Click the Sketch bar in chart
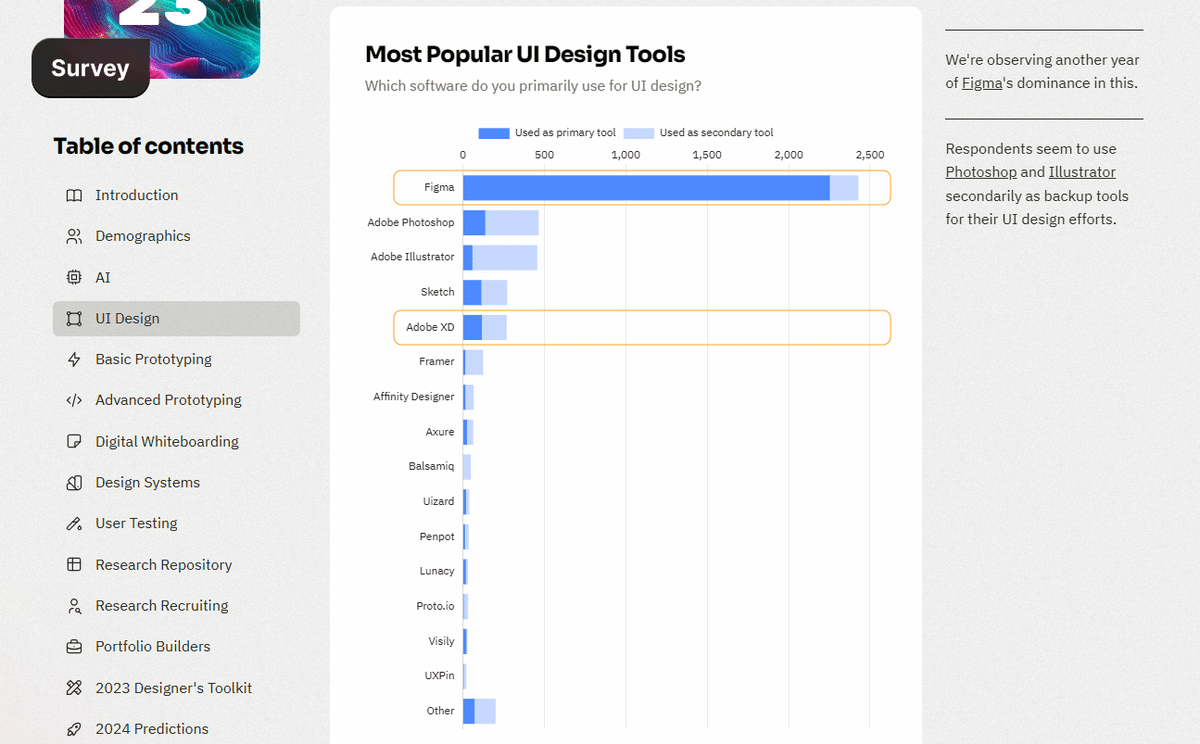 (x=485, y=292)
